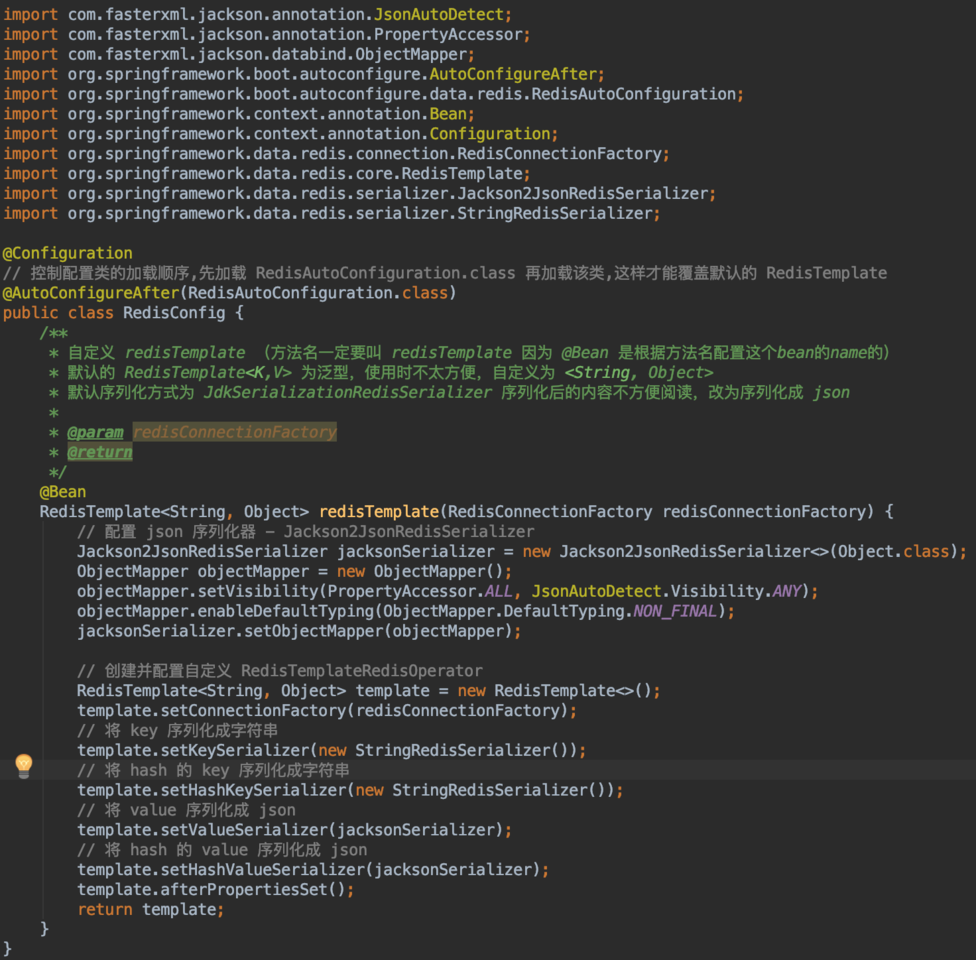Click AutoConfigureAfter in the import line

514,74
